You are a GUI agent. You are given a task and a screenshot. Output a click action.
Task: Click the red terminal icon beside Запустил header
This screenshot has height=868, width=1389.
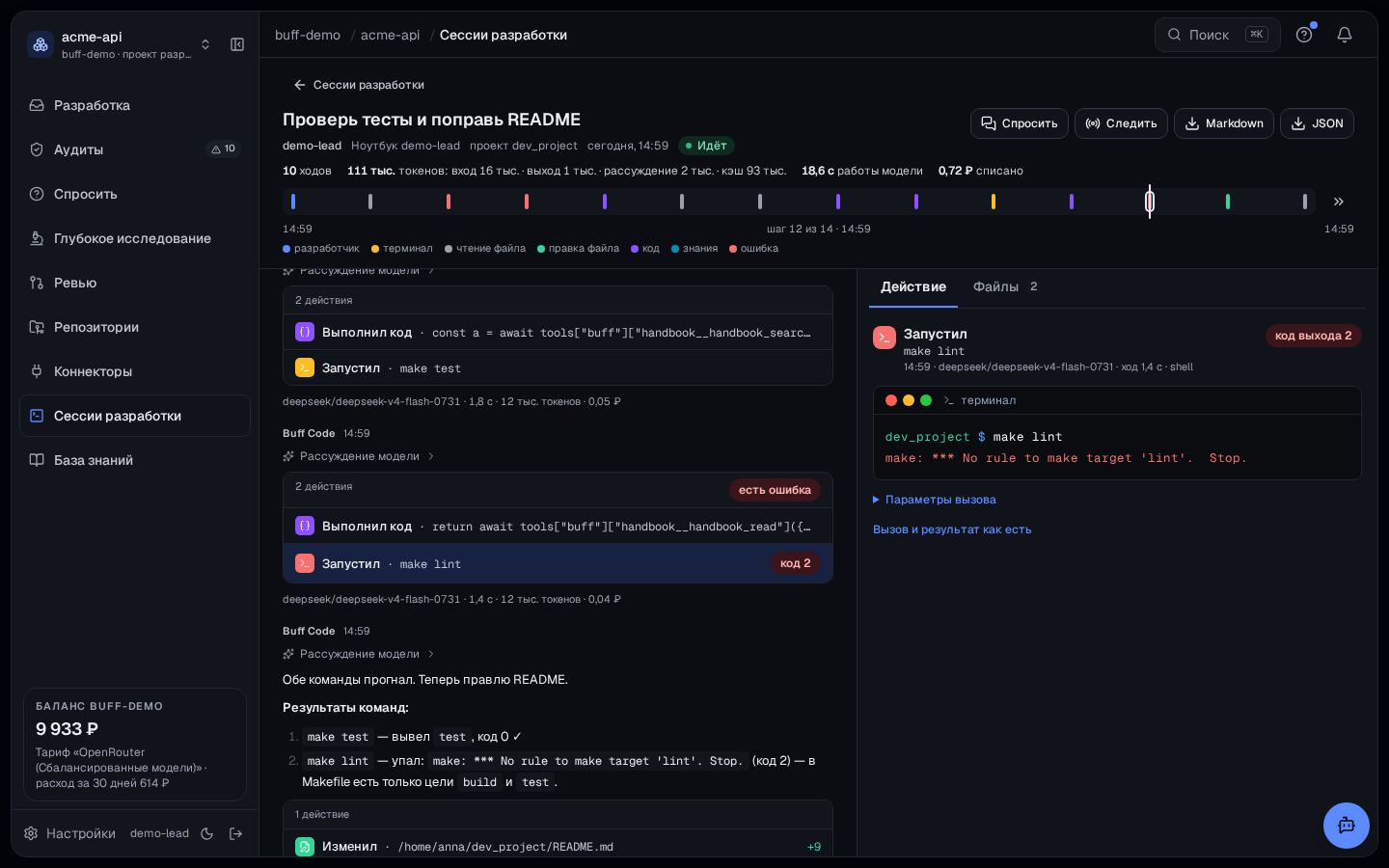[885, 338]
